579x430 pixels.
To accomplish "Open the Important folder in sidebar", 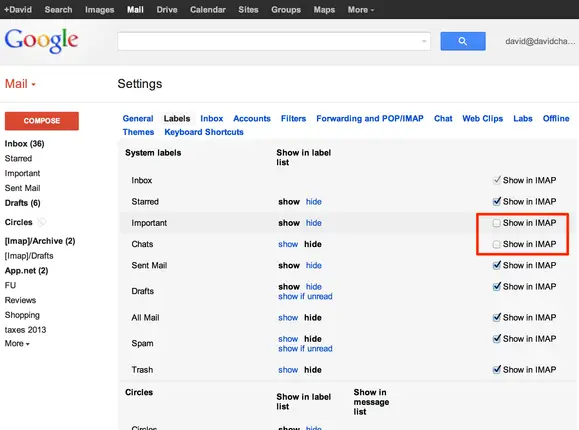I will coord(22,173).
